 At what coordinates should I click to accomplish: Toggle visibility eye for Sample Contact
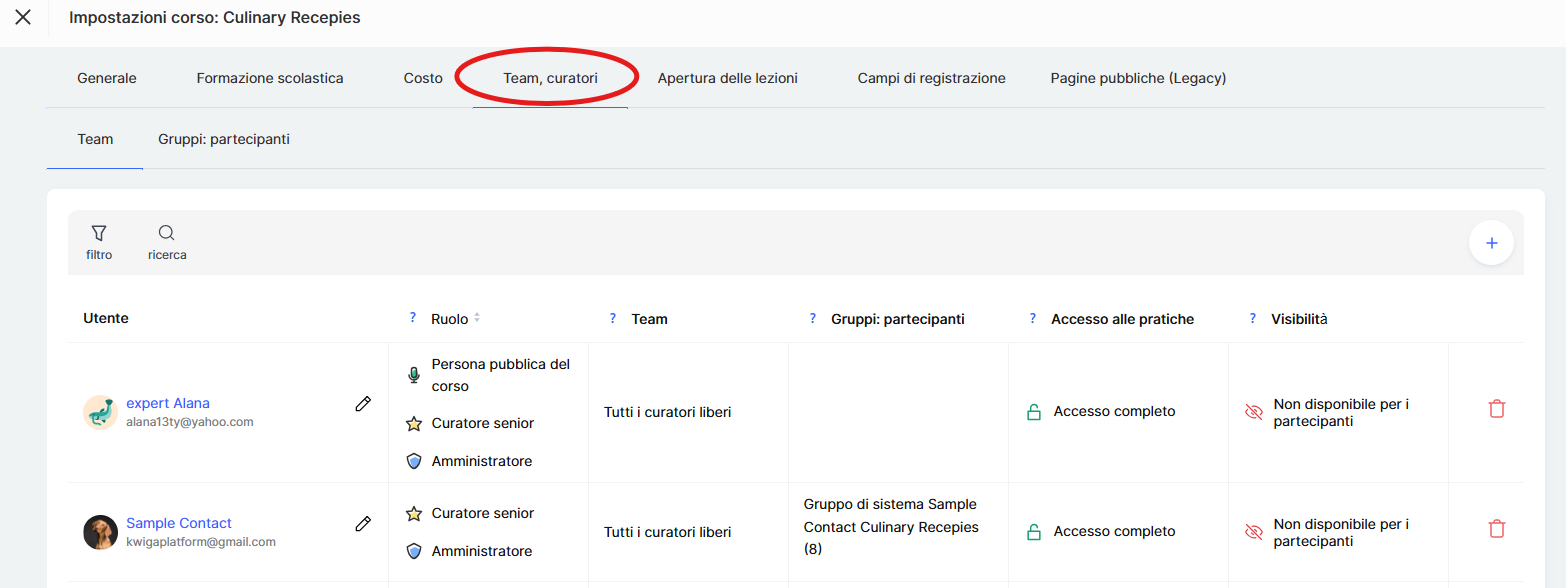[1253, 532]
